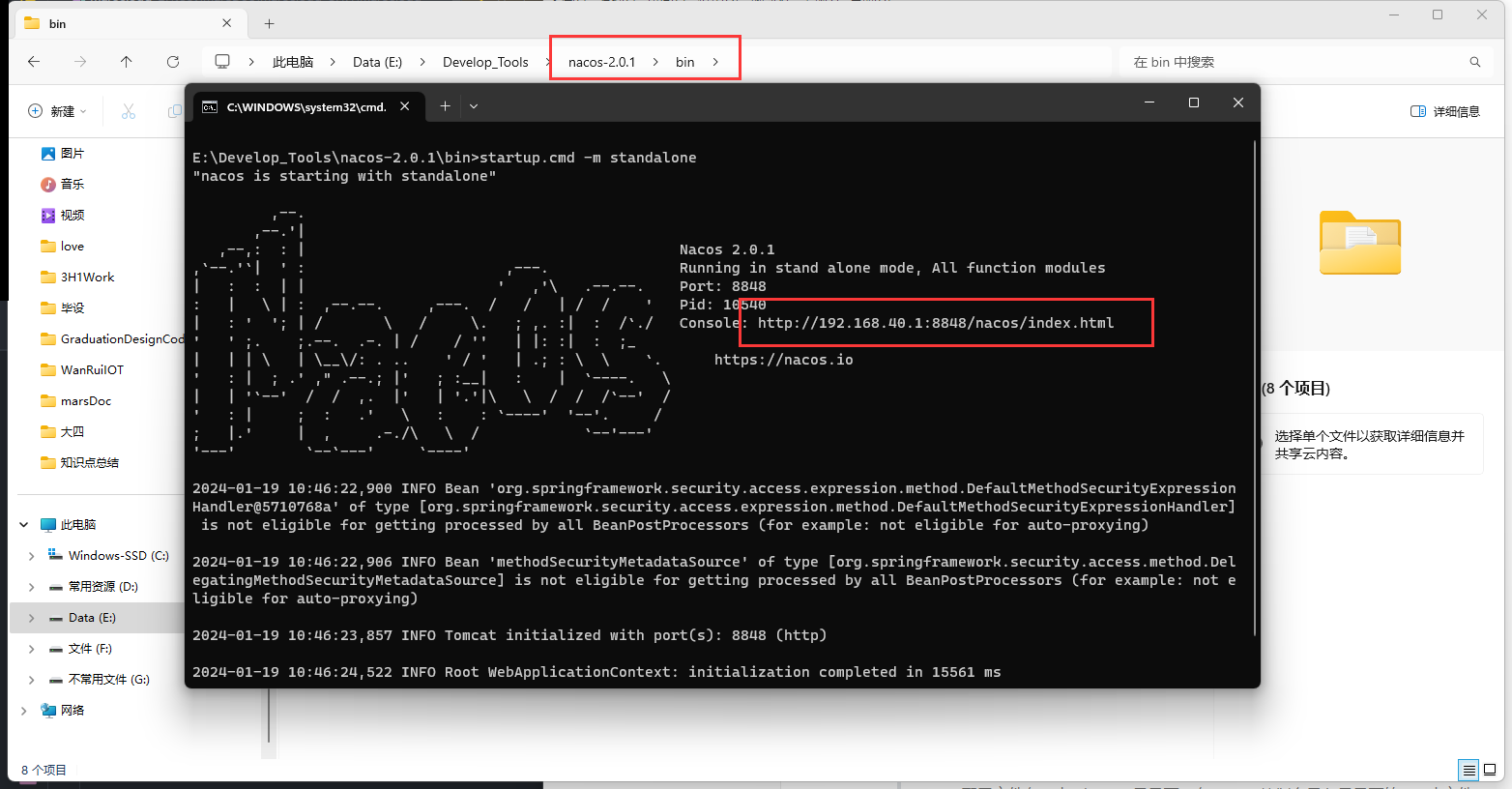Click the Cut scissors icon in Explorer toolbar
1512x789 pixels.
[129, 111]
